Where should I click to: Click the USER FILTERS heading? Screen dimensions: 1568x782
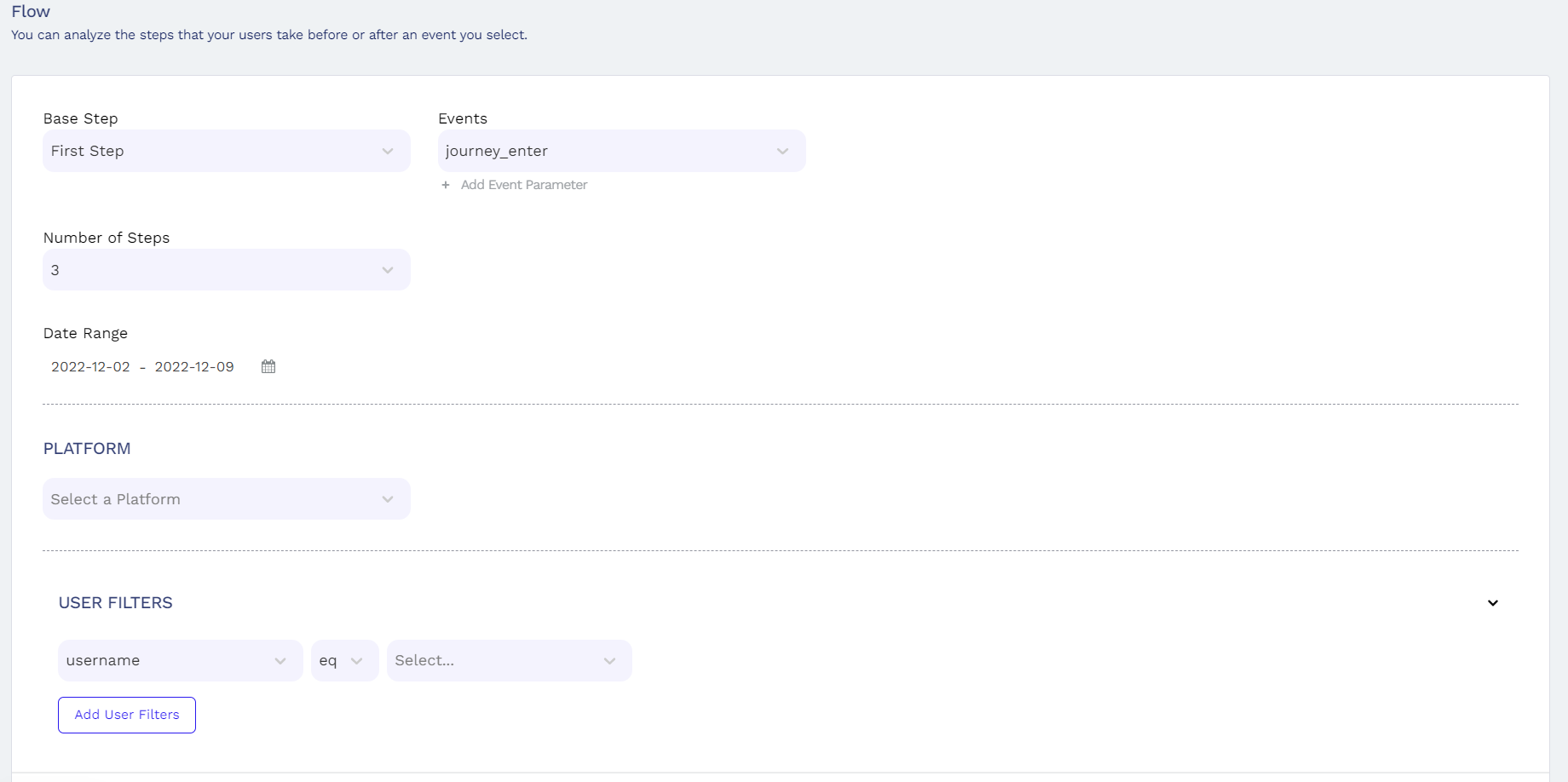(x=116, y=603)
